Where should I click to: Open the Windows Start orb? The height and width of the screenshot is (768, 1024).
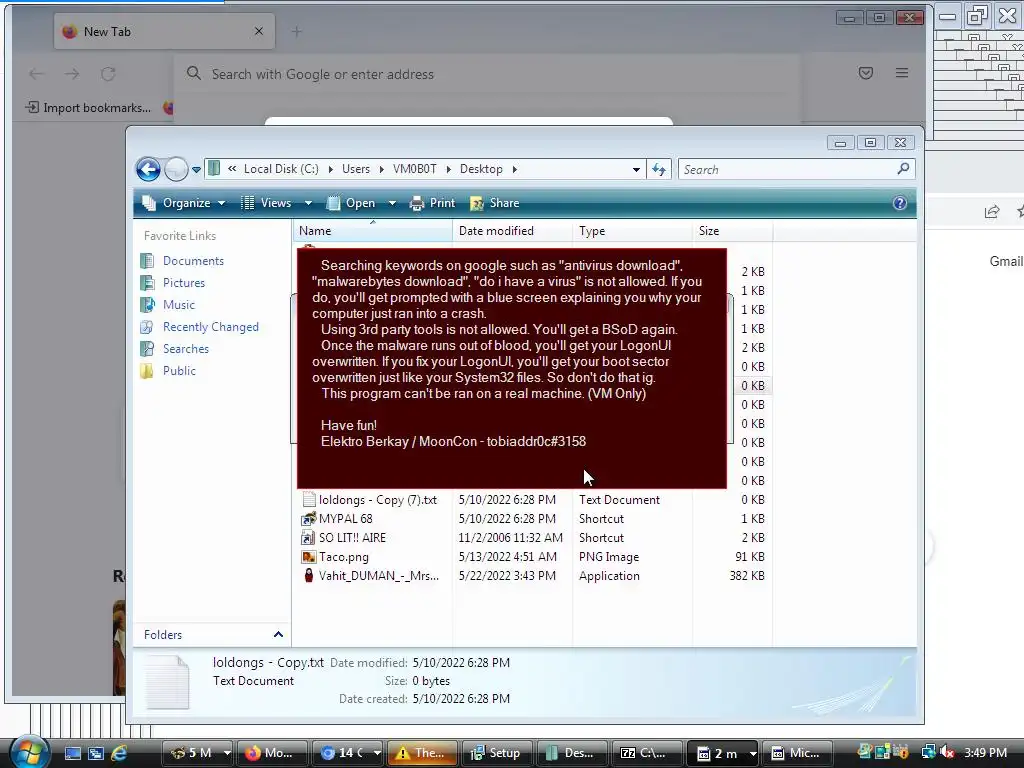[x=29, y=752]
